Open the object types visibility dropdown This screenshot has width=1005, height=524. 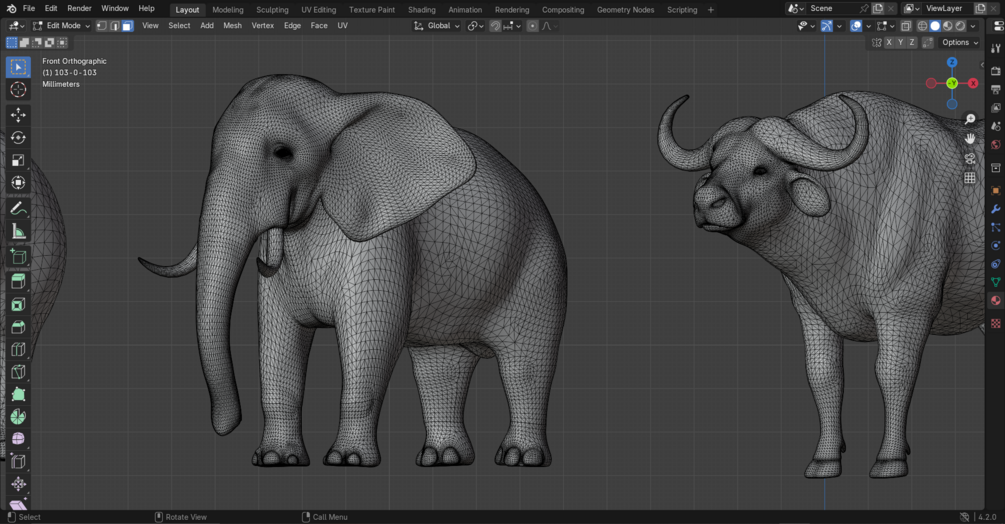coord(805,26)
